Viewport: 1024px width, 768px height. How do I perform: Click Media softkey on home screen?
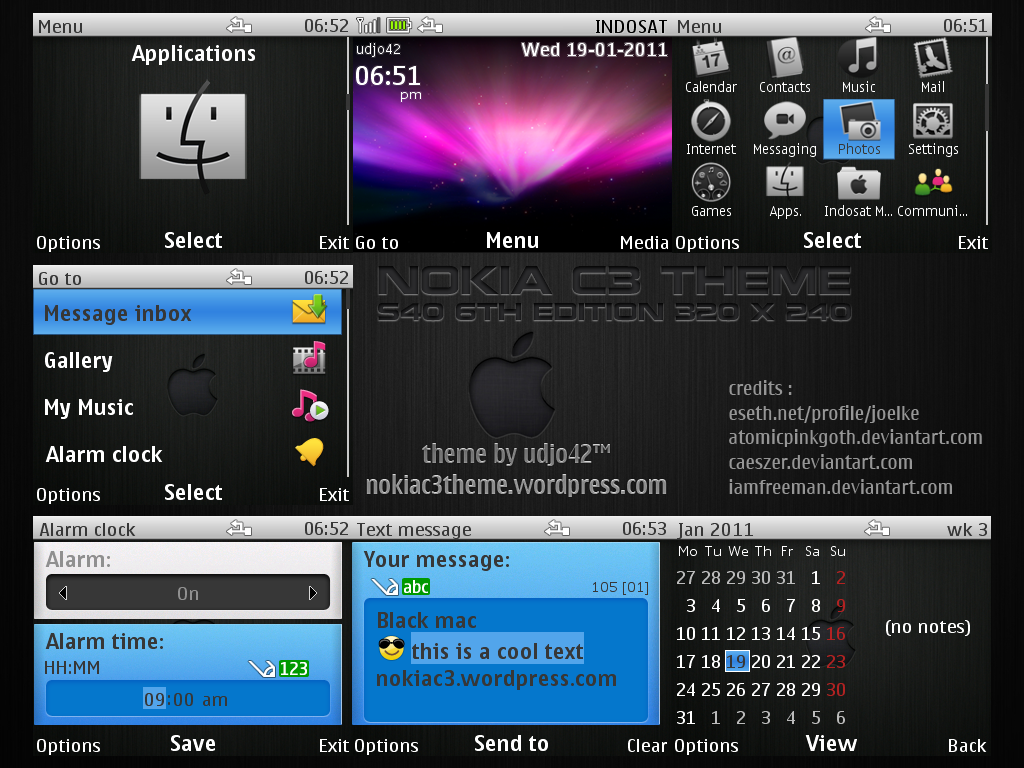coord(644,243)
